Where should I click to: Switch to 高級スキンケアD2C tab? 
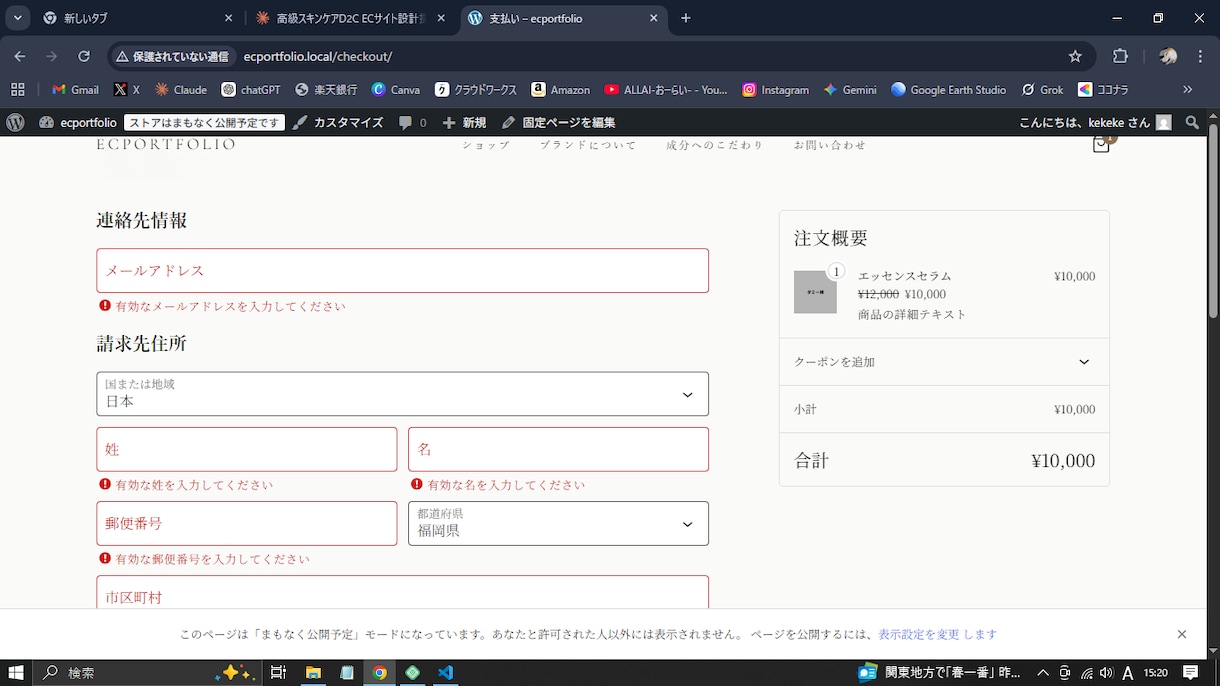click(350, 18)
